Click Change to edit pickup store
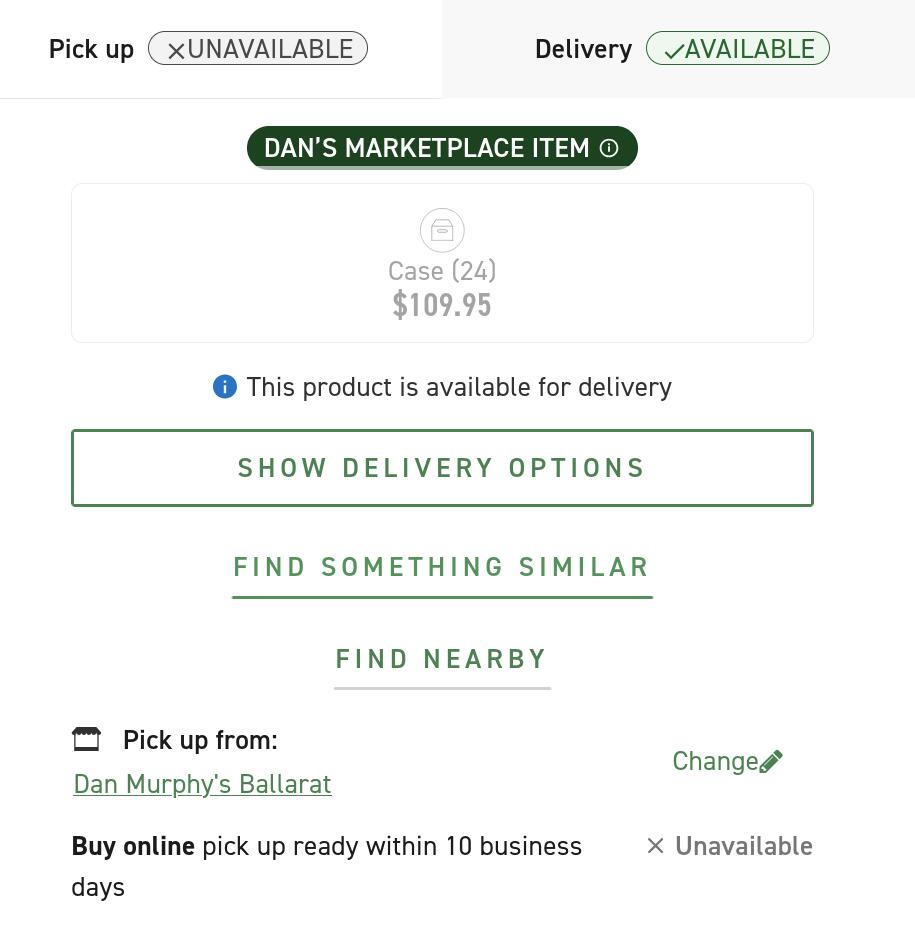 715,762
